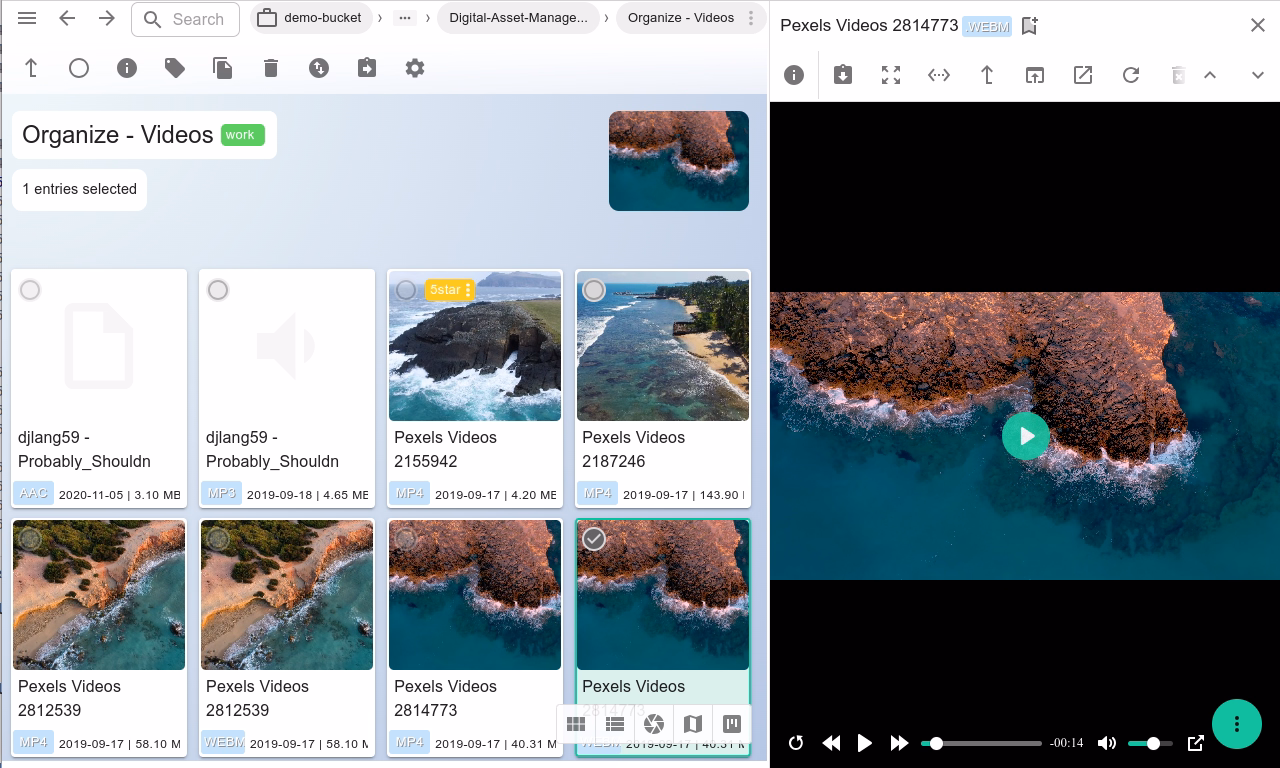Screen dimensions: 1280x768
Task: Select the checkbox on djlang59 AAC file
Action: tap(30, 290)
